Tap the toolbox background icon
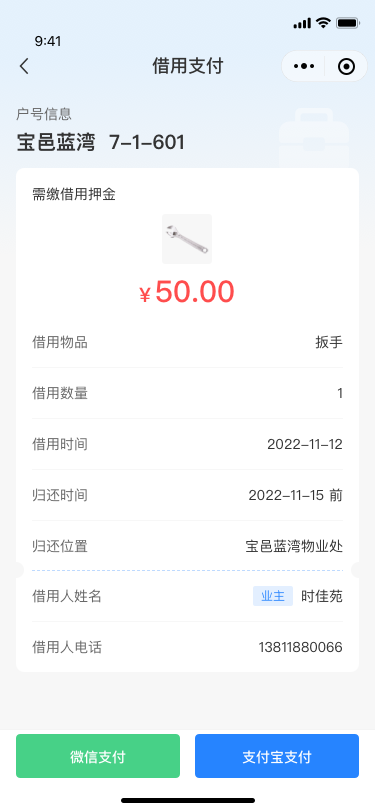Viewport: 375px width, 812px height. point(313,136)
